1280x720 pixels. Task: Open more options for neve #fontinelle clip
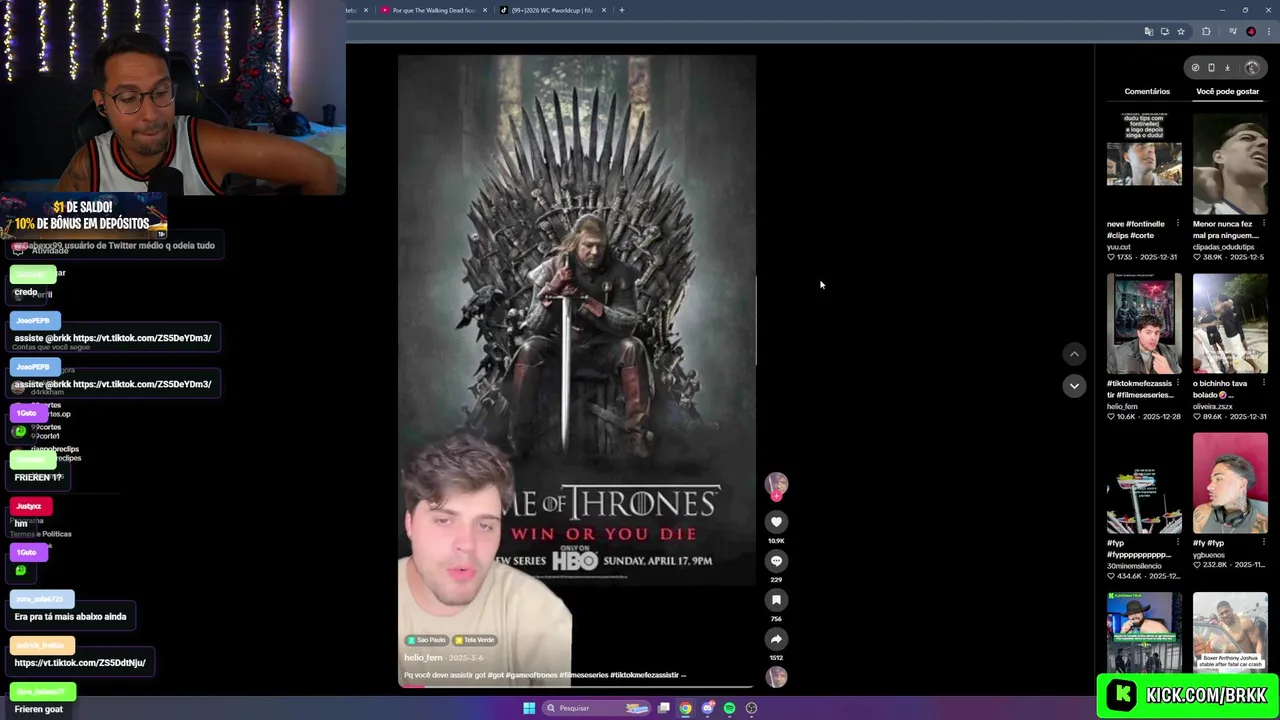click(x=1177, y=224)
